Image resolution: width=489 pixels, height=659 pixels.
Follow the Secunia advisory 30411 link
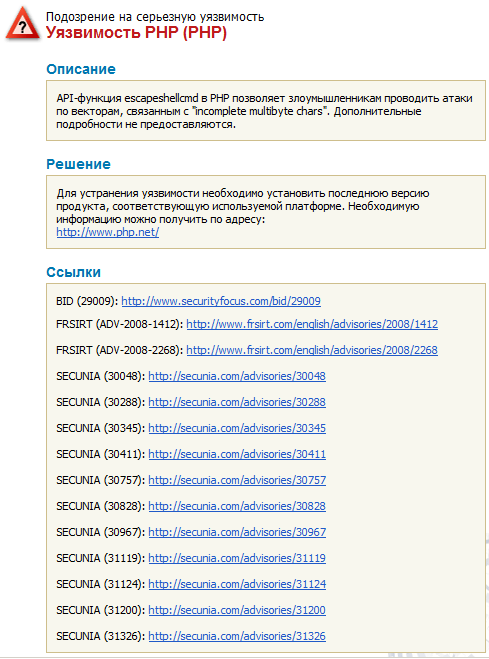tap(237, 454)
